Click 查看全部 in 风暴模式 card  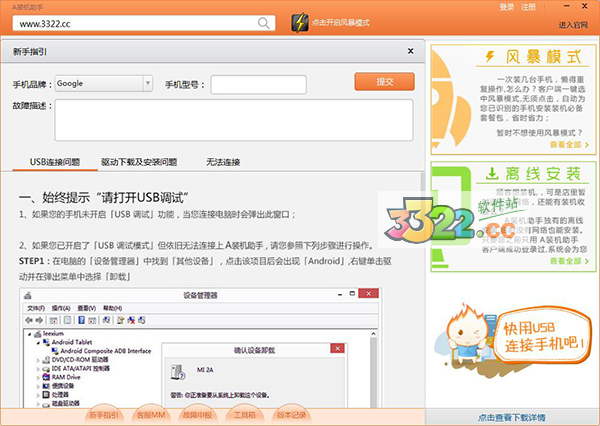[569, 144]
